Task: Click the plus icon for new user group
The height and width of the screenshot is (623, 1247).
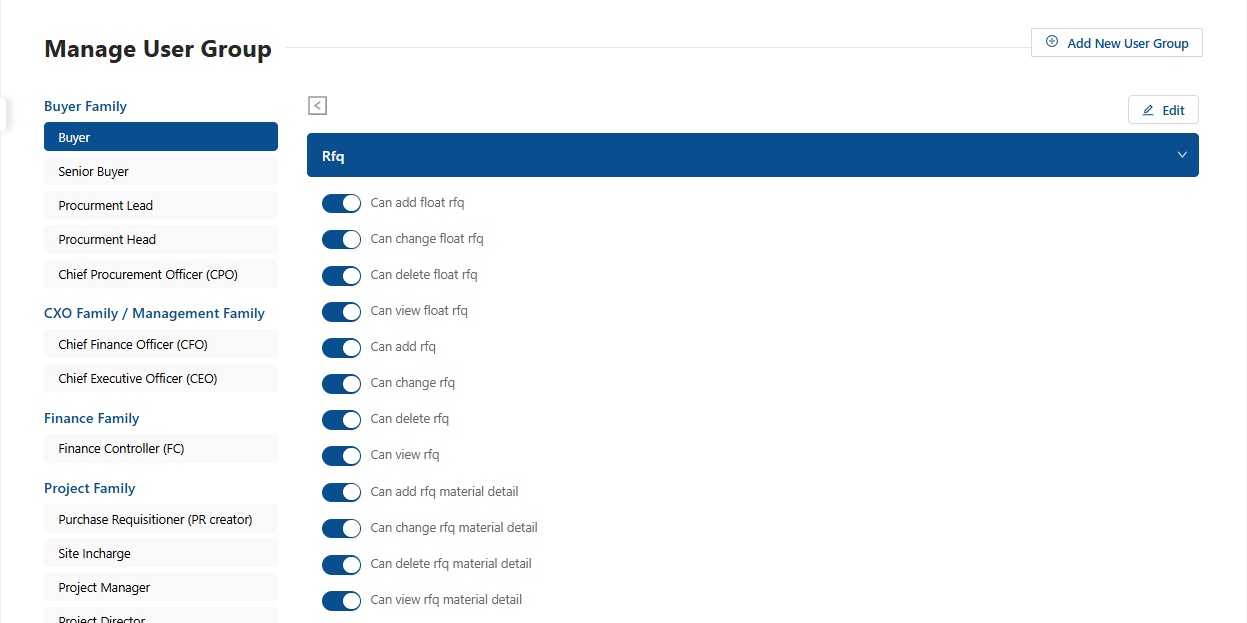Action: pyautogui.click(x=1051, y=42)
